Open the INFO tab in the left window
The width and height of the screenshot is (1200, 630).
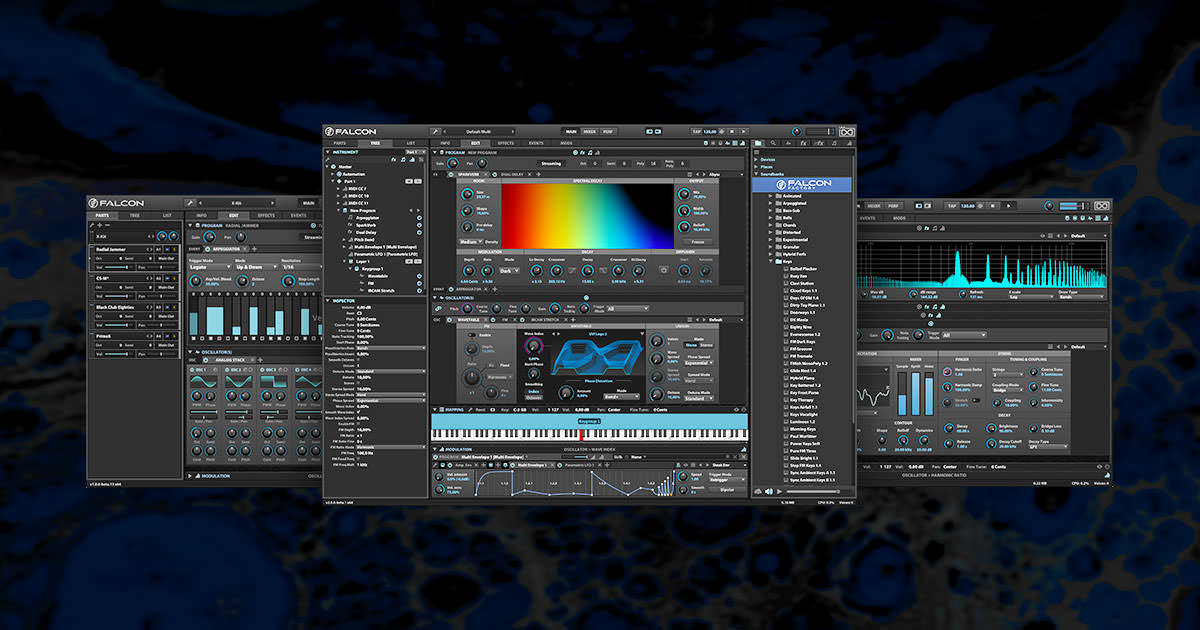tap(201, 215)
